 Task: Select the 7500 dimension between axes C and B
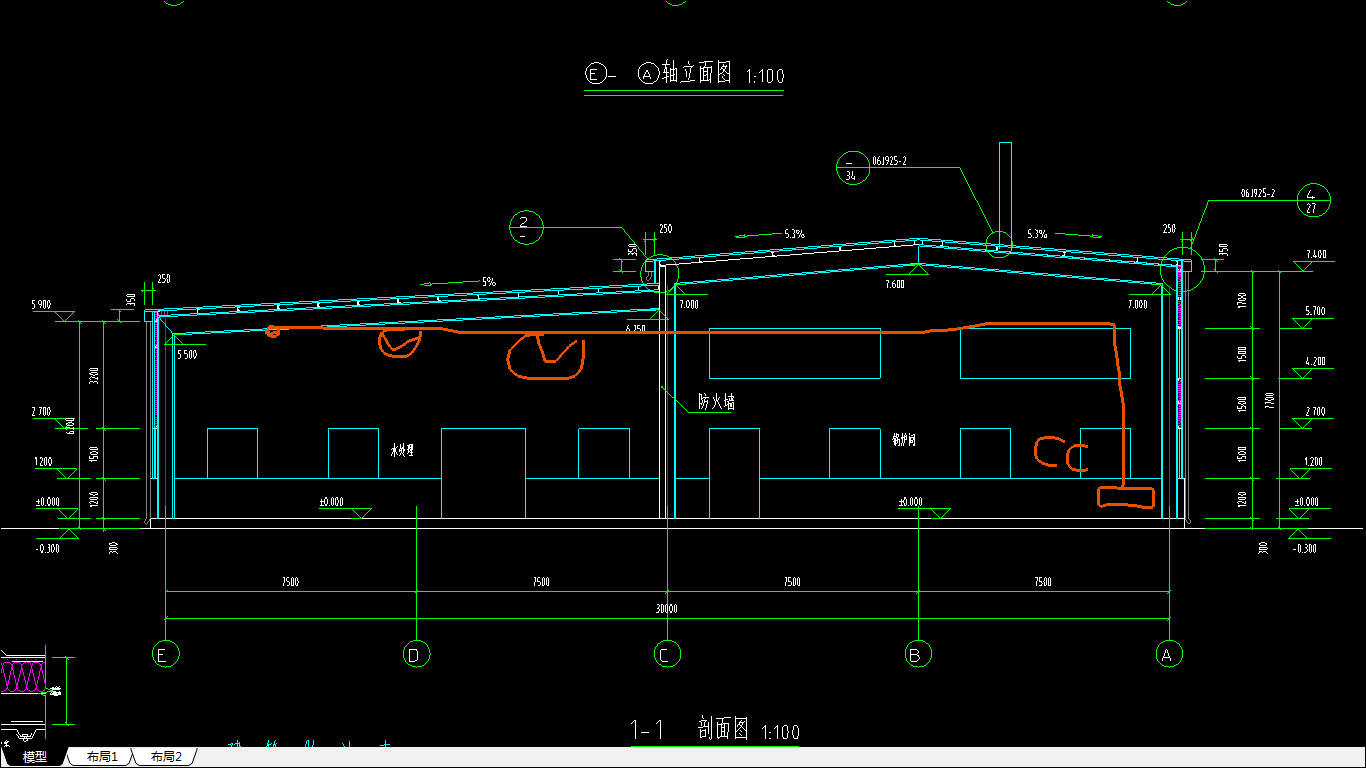click(792, 582)
